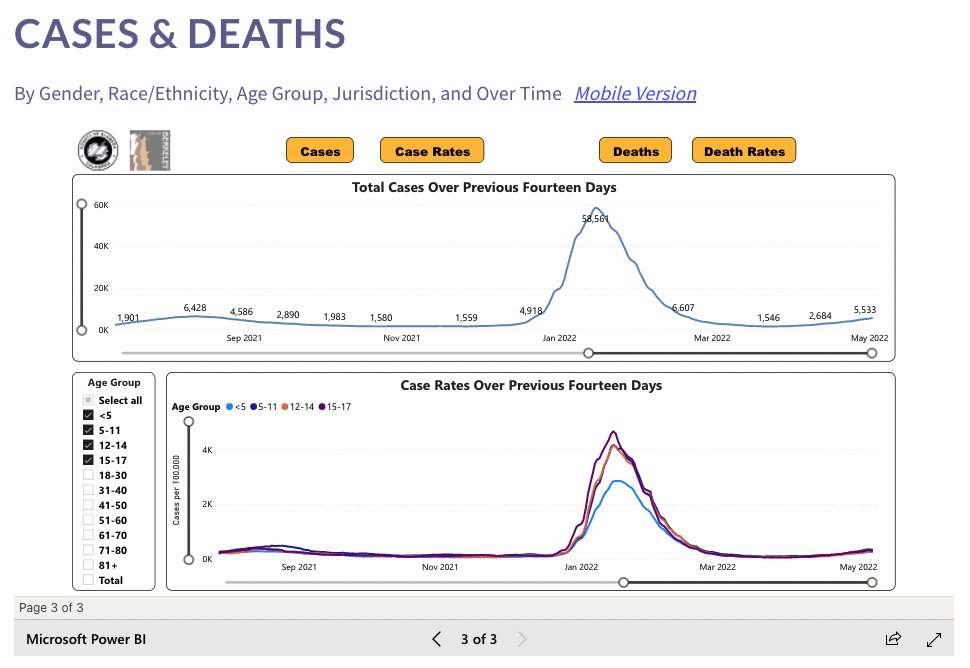Check the Total age group option
970x668 pixels.
(89, 580)
